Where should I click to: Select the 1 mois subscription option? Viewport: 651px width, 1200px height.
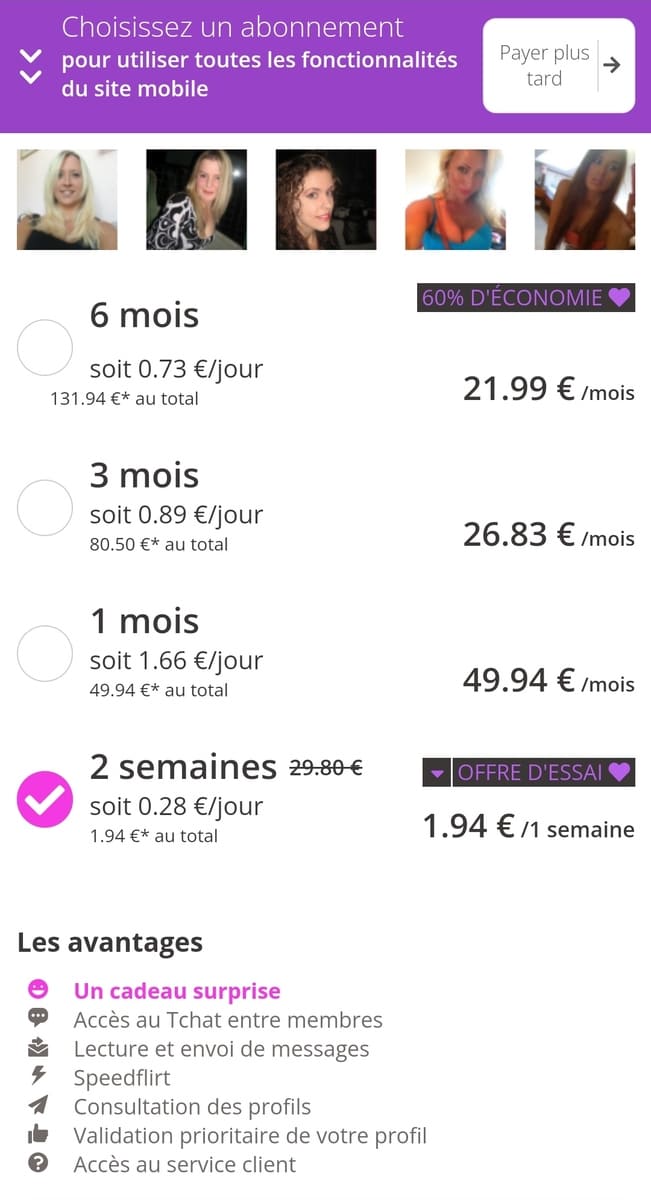44,654
